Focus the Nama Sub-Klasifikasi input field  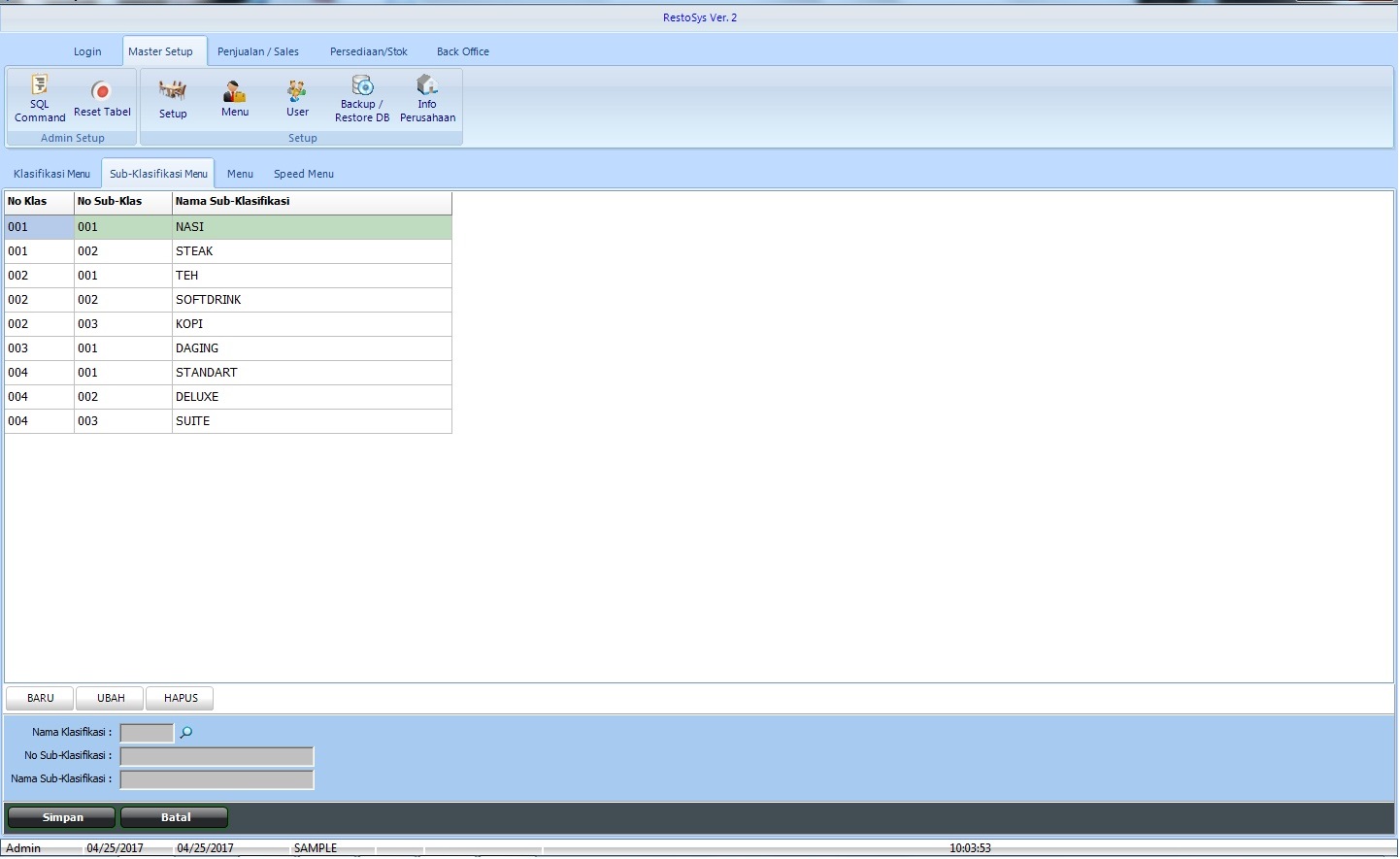click(x=217, y=779)
